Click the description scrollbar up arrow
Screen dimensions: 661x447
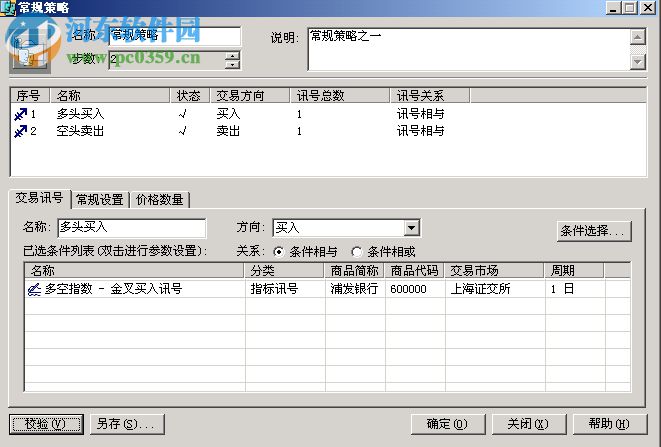click(638, 37)
